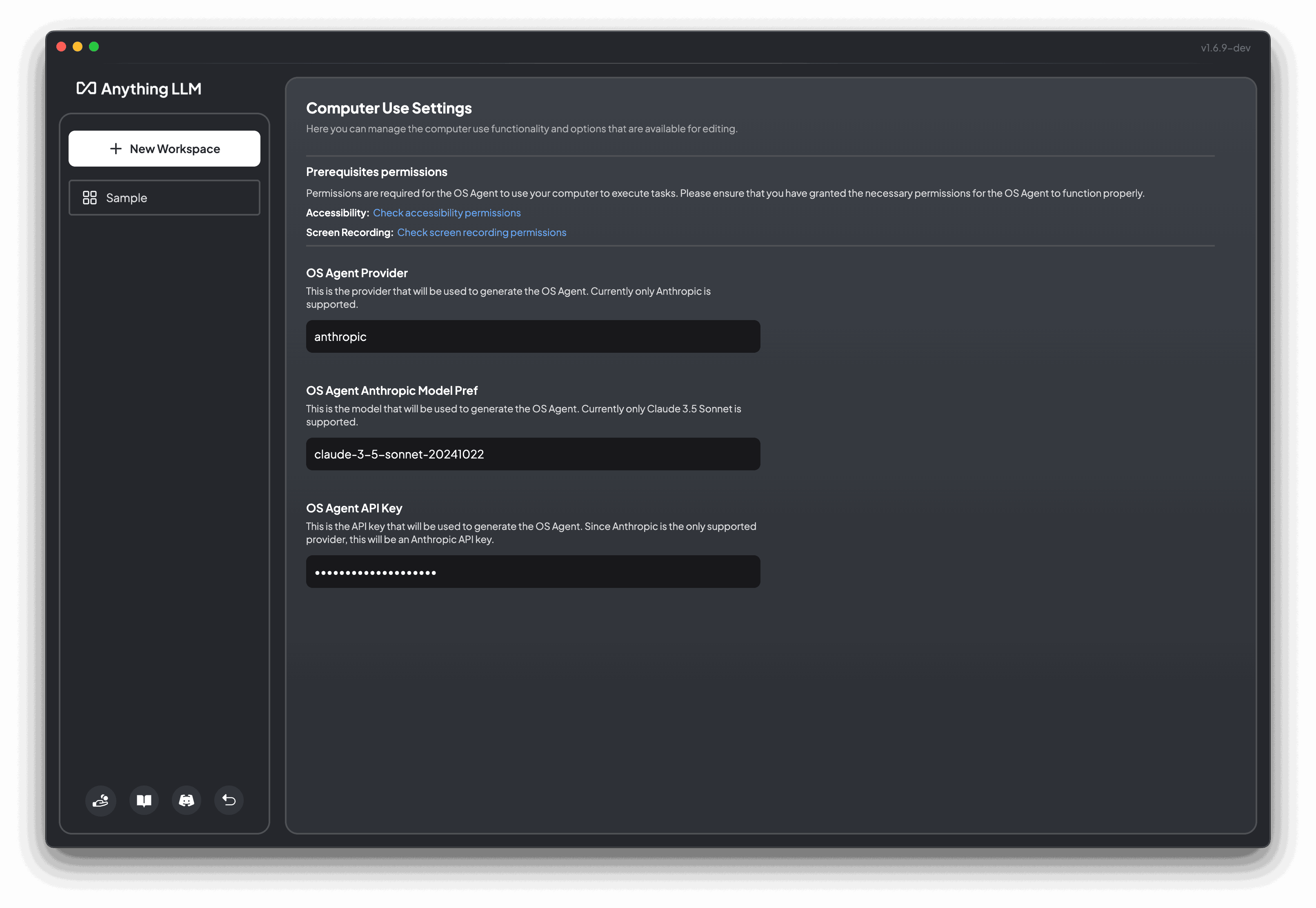The image size is (1316, 908).
Task: Click the OS Agent Provider anthropic field
Action: pyautogui.click(x=532, y=336)
